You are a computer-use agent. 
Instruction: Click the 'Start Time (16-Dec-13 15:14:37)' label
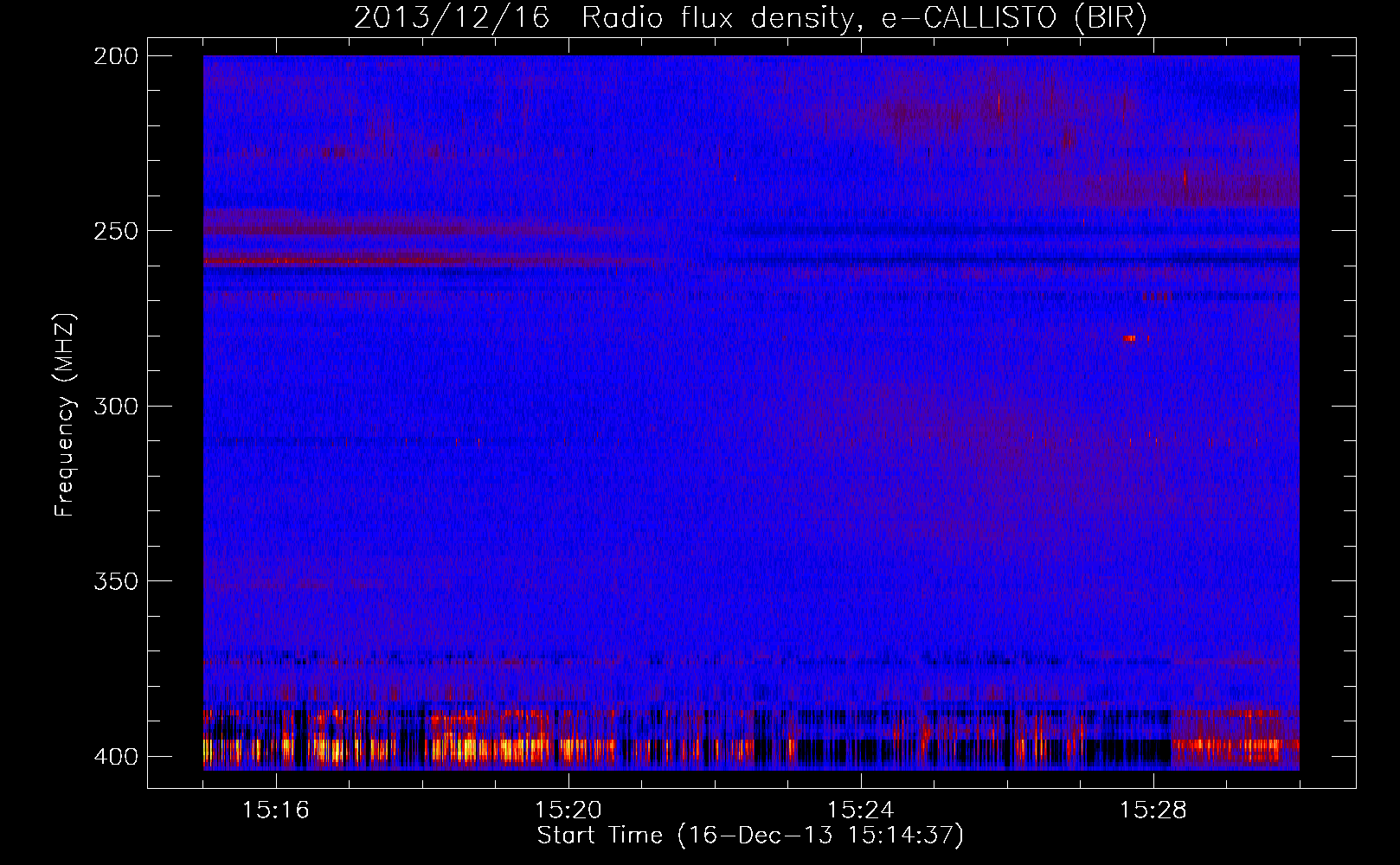(750, 836)
